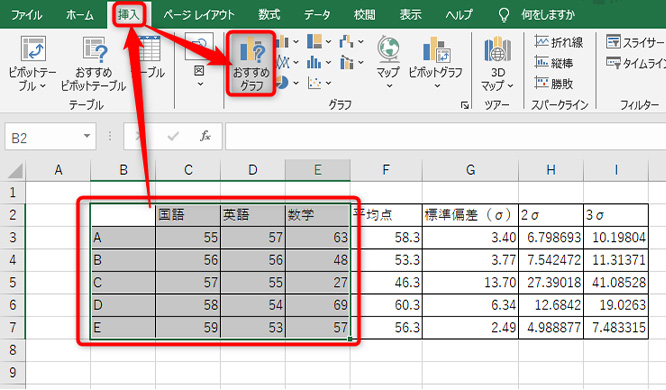Switch to the 表示 tab
Viewport: 666px width, 390px height.
410,15
